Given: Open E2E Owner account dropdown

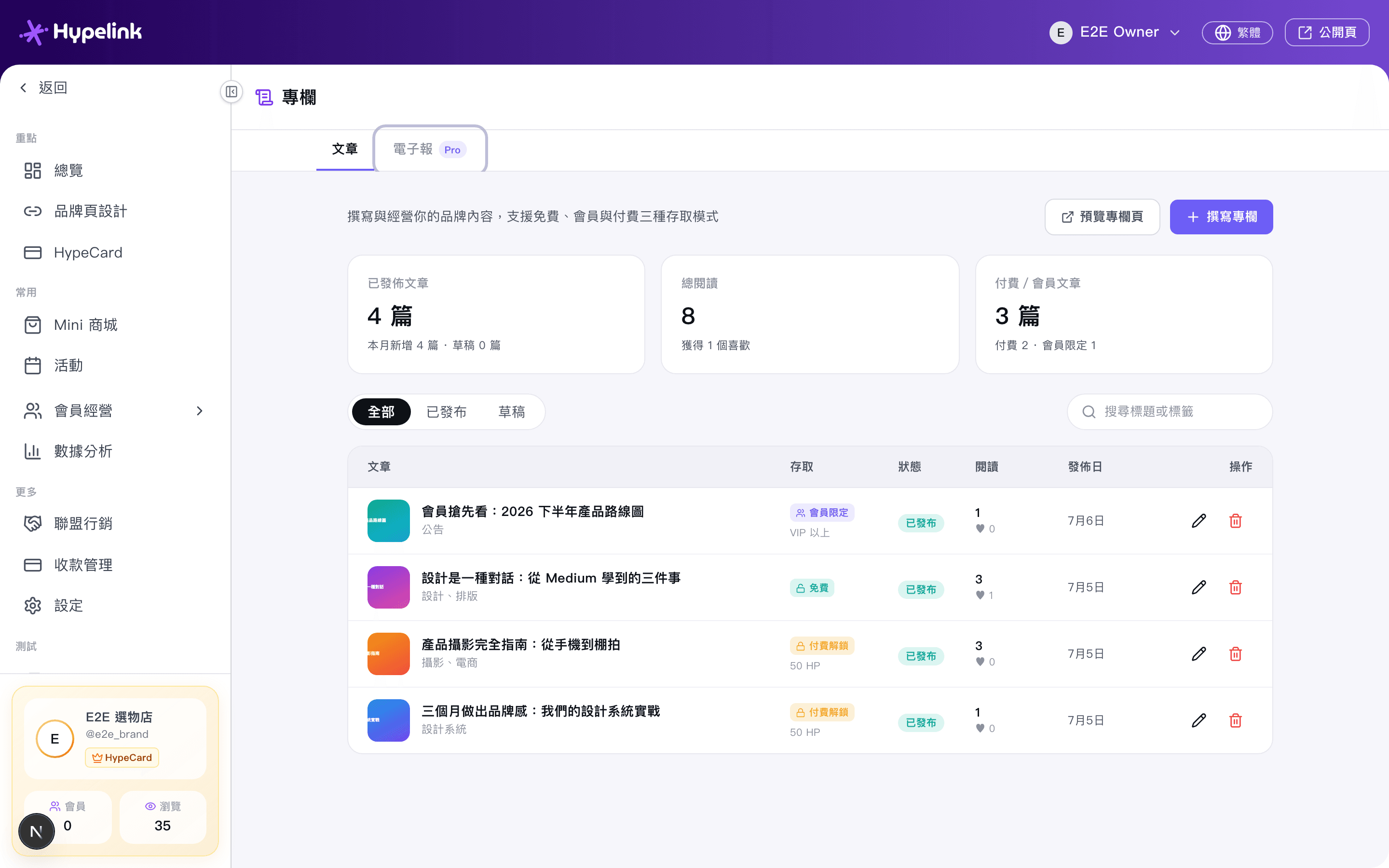Looking at the screenshot, I should click(1115, 32).
